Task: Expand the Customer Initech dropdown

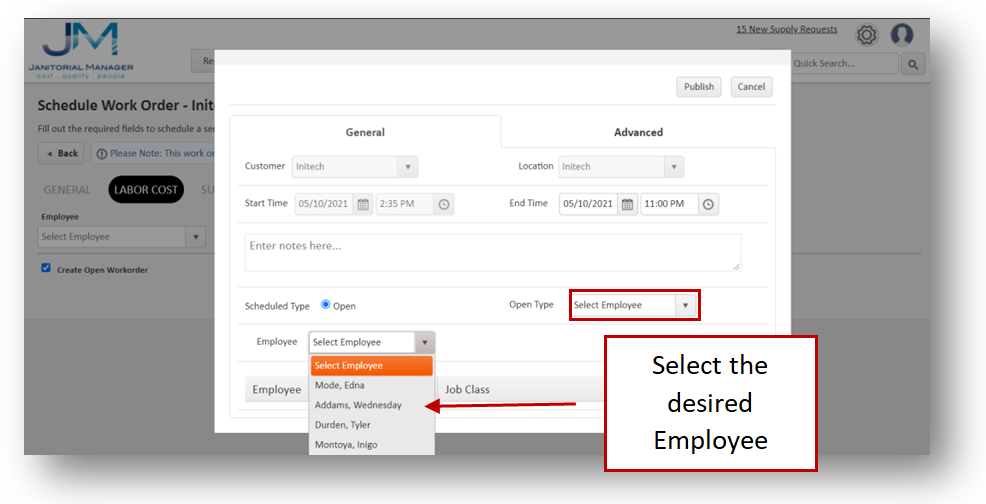Action: 407,167
